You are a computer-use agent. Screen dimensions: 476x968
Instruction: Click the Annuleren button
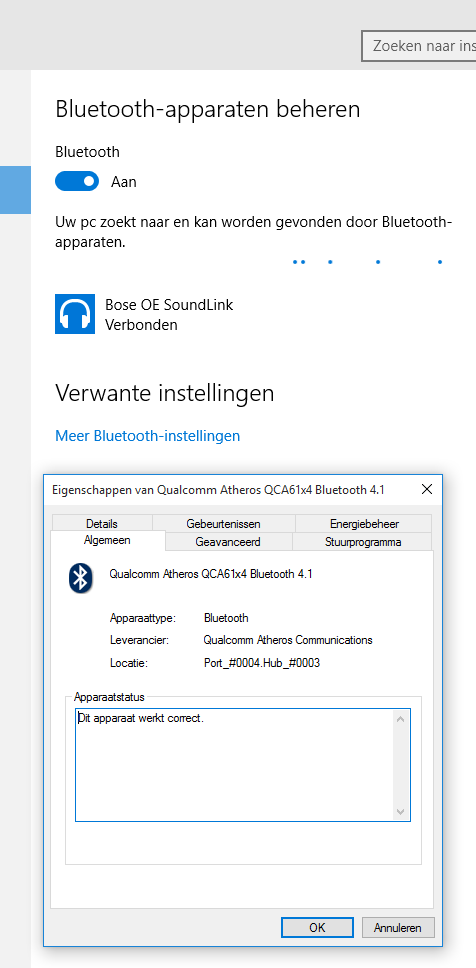tap(398, 927)
